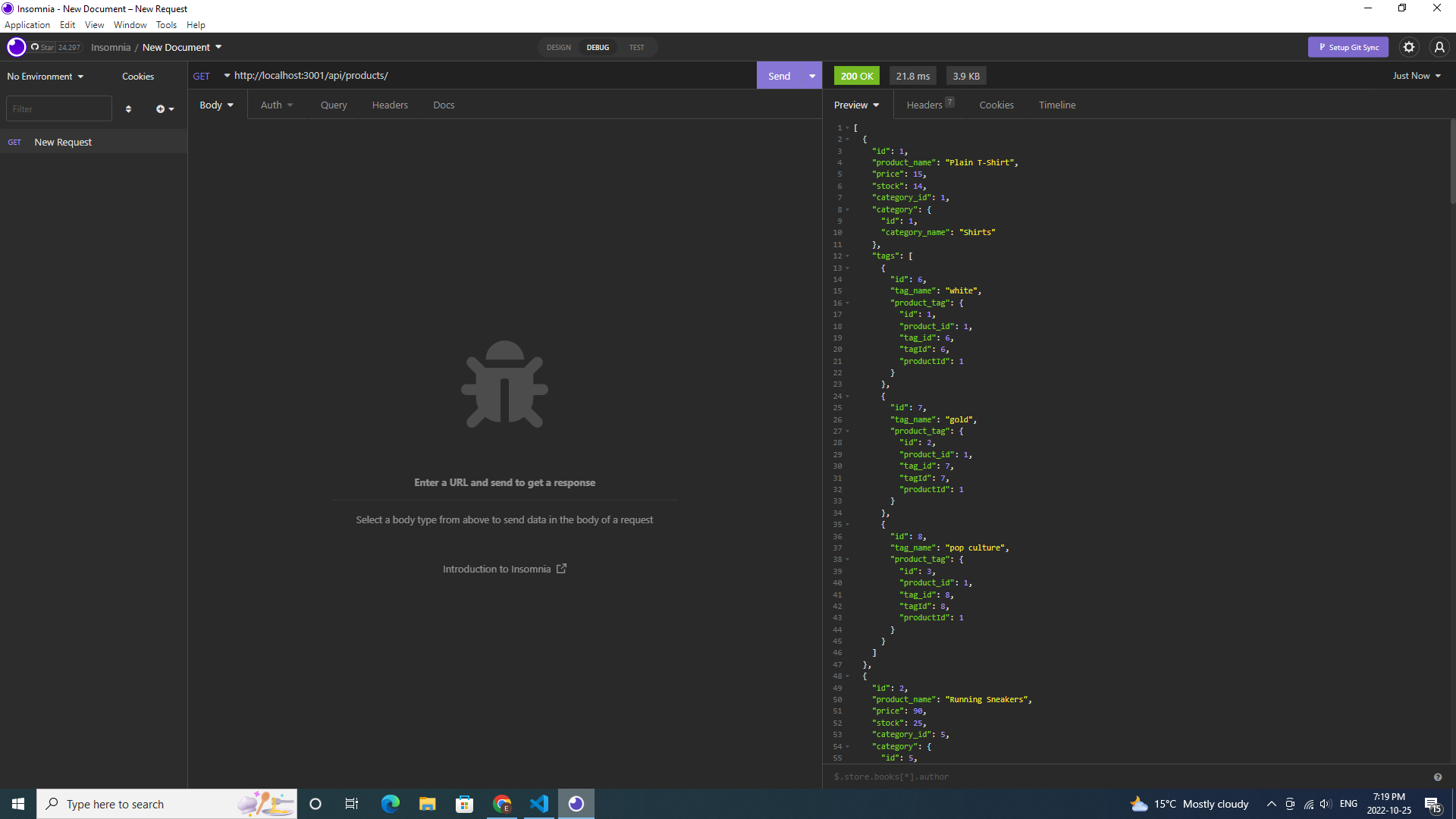Open the Docs tab
This screenshot has height=819, width=1456.
(x=444, y=105)
